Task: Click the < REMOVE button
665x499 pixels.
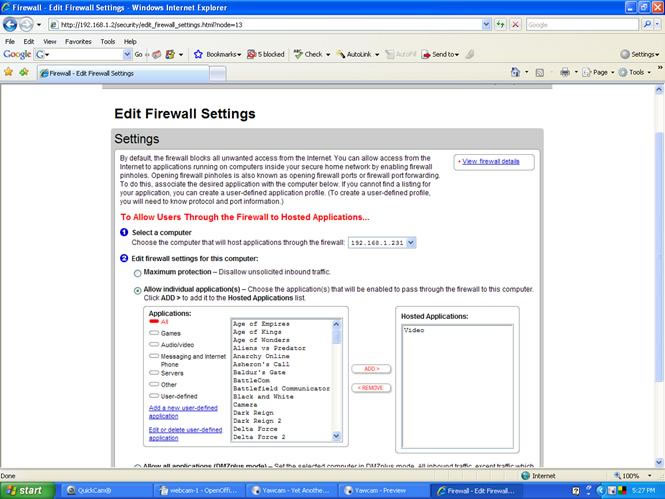Action: 371,388
